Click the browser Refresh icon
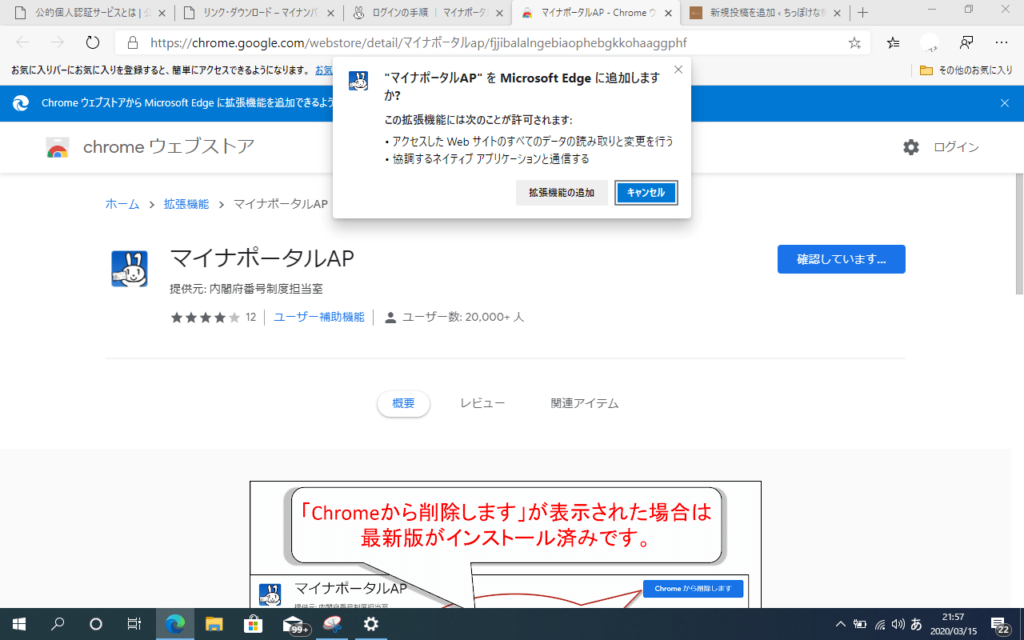 [93, 42]
